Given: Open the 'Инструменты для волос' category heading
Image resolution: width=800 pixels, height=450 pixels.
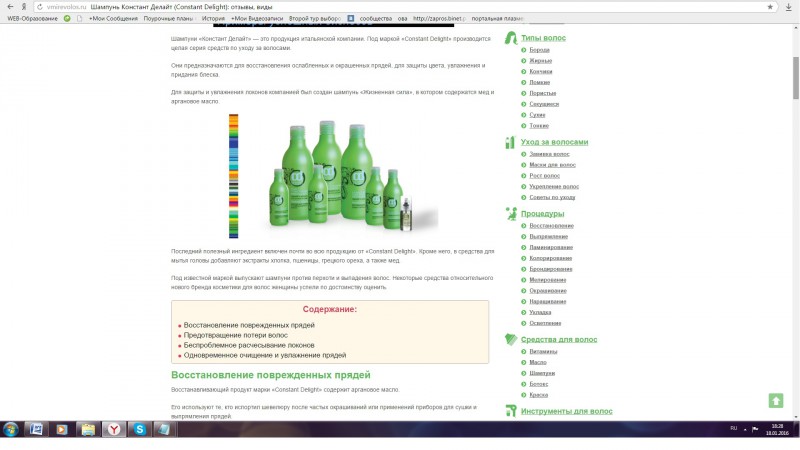Looking at the screenshot, I should tap(566, 411).
